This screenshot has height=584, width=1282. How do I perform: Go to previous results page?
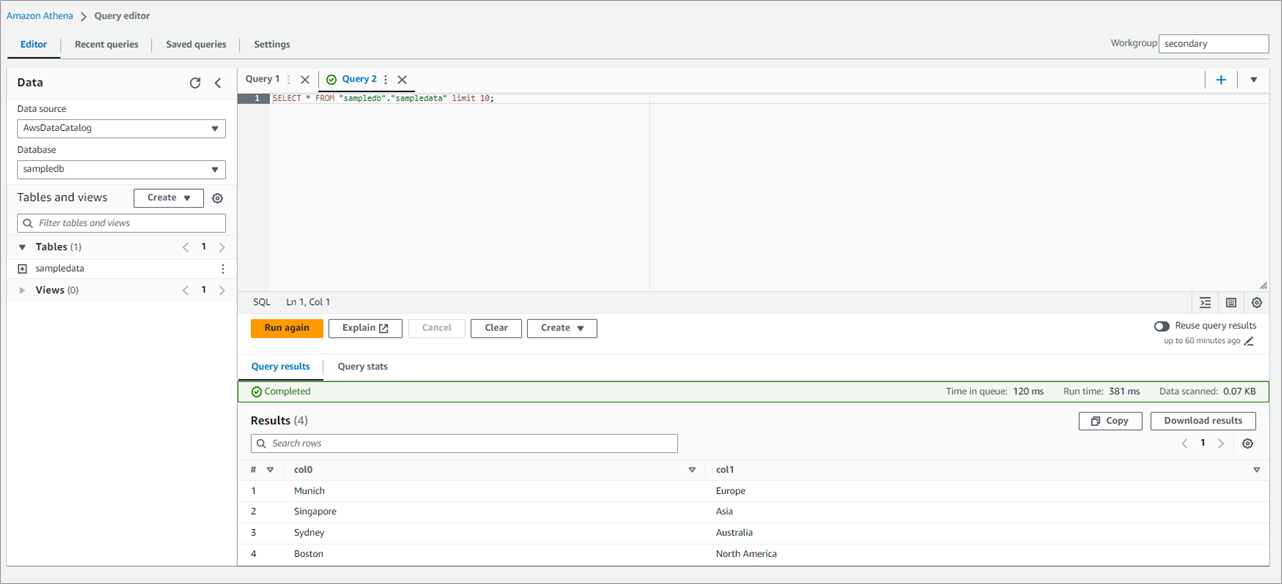click(1185, 443)
